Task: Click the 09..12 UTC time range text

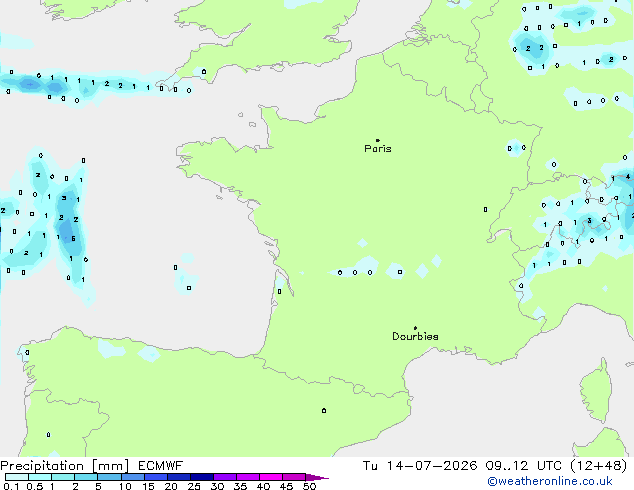Action: 524,466
